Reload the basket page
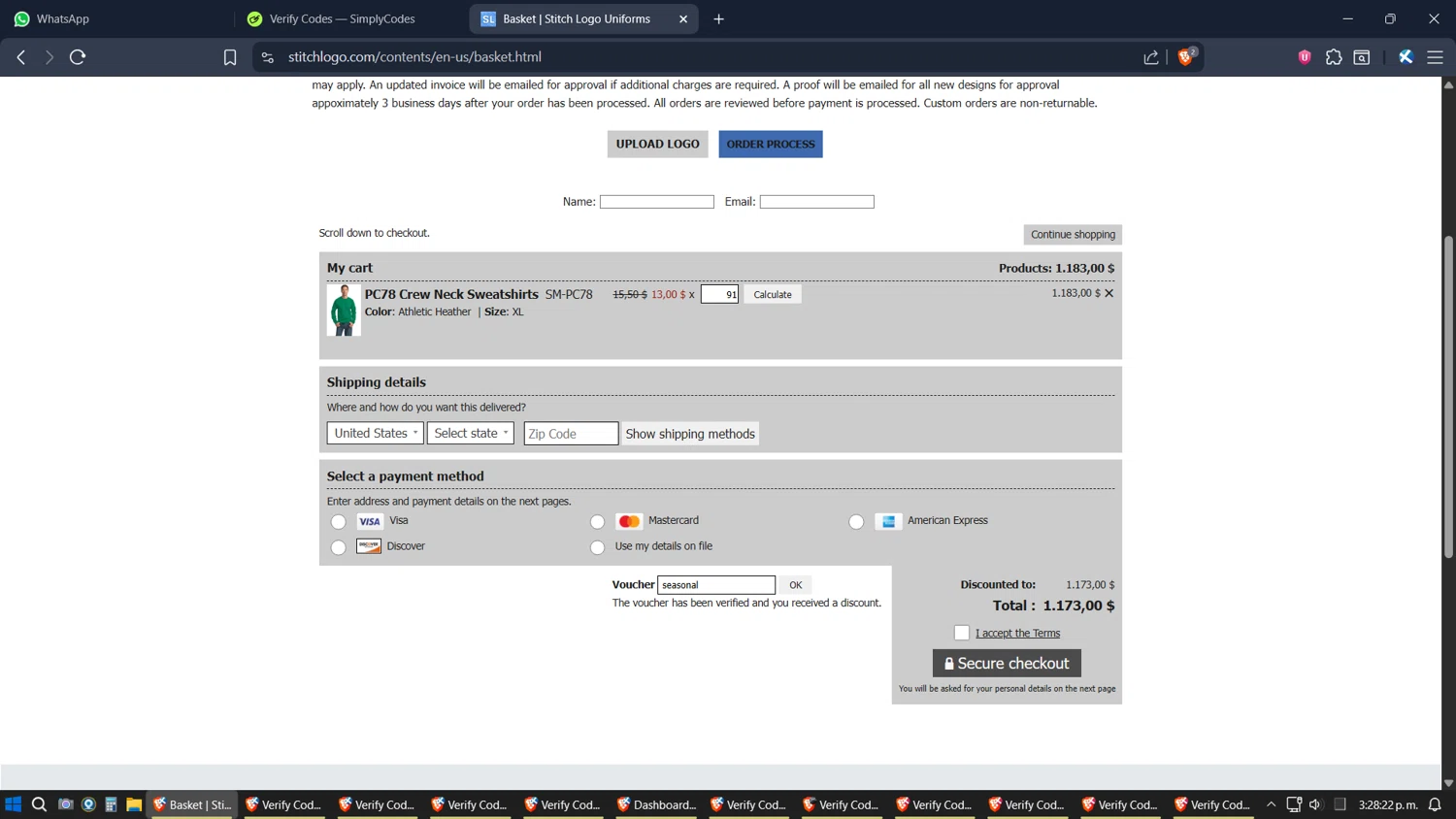The image size is (1456, 819). click(78, 57)
